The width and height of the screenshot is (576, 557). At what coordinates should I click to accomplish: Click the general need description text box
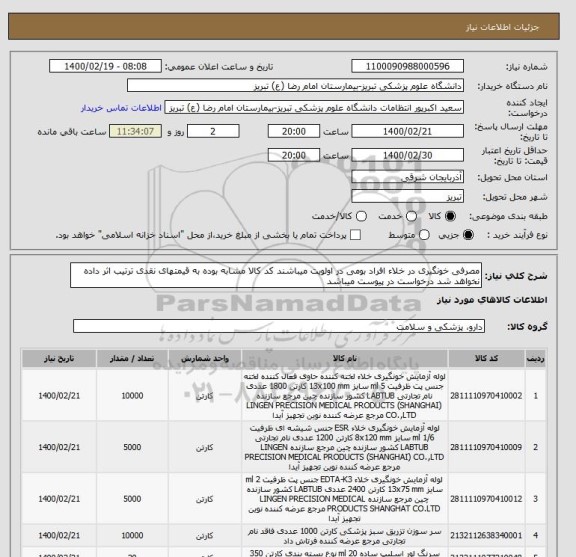click(x=276, y=276)
